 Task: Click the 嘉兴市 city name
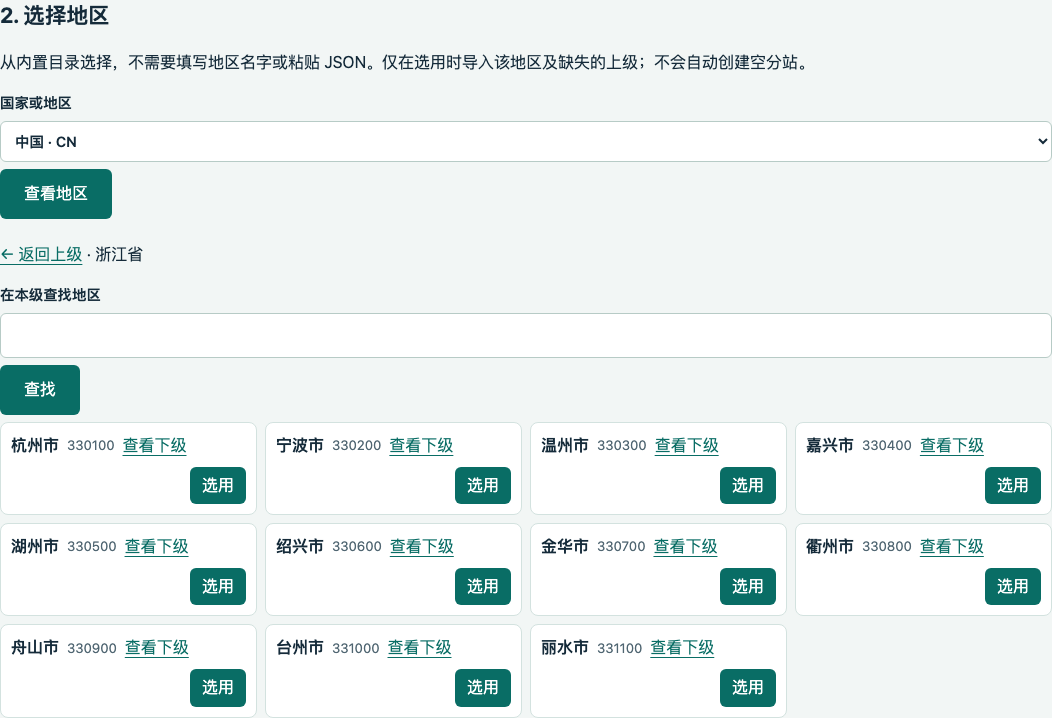click(x=830, y=446)
